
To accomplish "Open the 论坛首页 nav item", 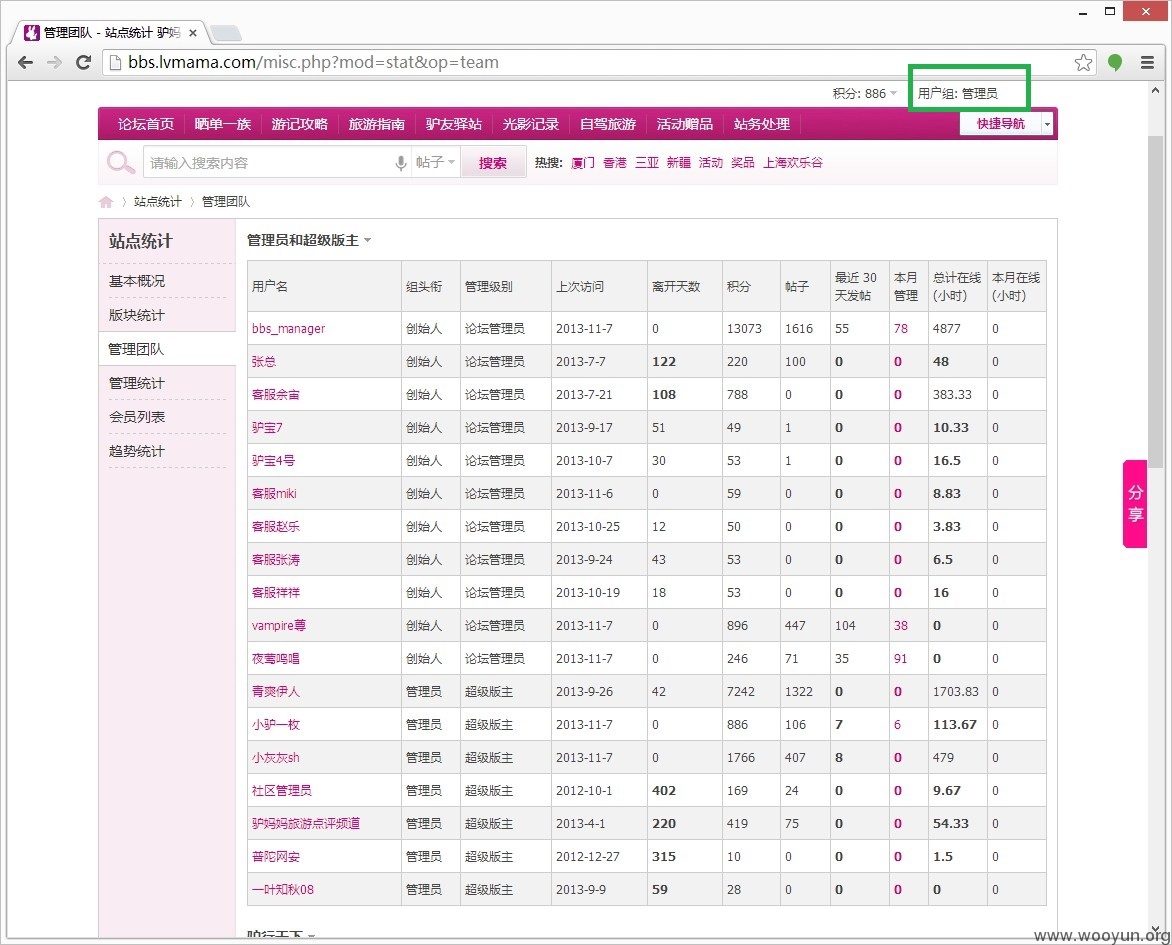I will point(146,124).
